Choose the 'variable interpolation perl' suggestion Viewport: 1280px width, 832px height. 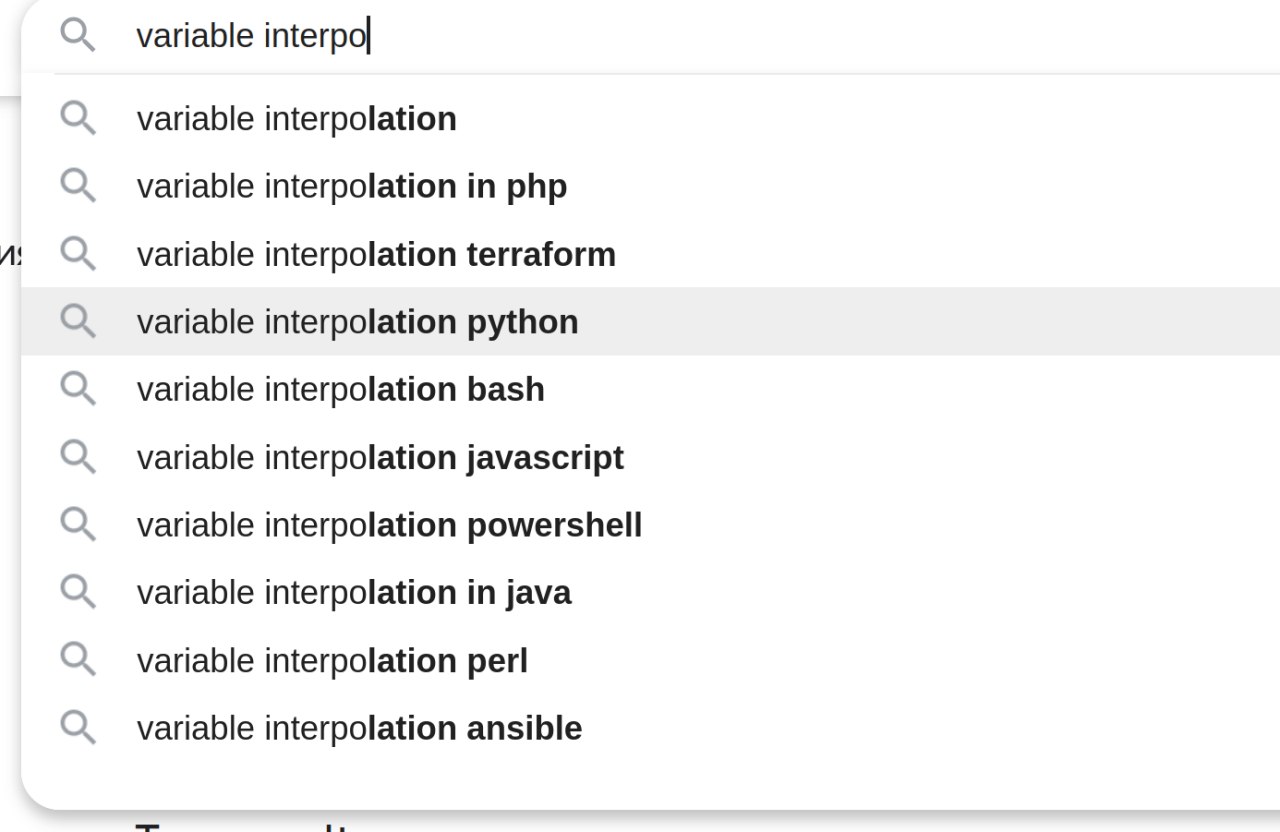click(650, 660)
